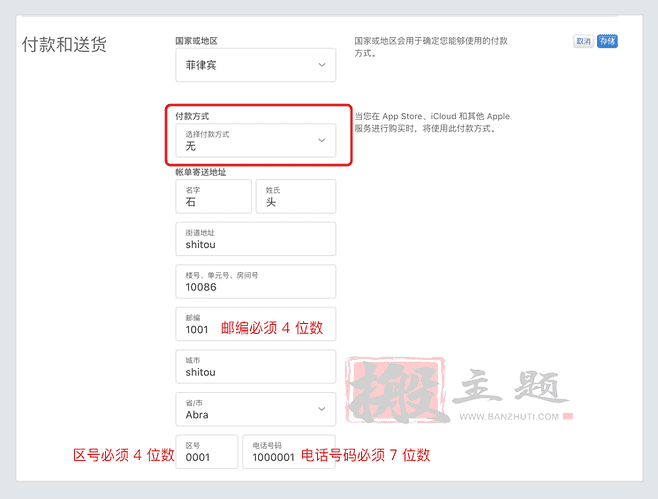Image resolution: width=658 pixels, height=499 pixels.
Task: Click the 城市 city field
Action: 256,366
